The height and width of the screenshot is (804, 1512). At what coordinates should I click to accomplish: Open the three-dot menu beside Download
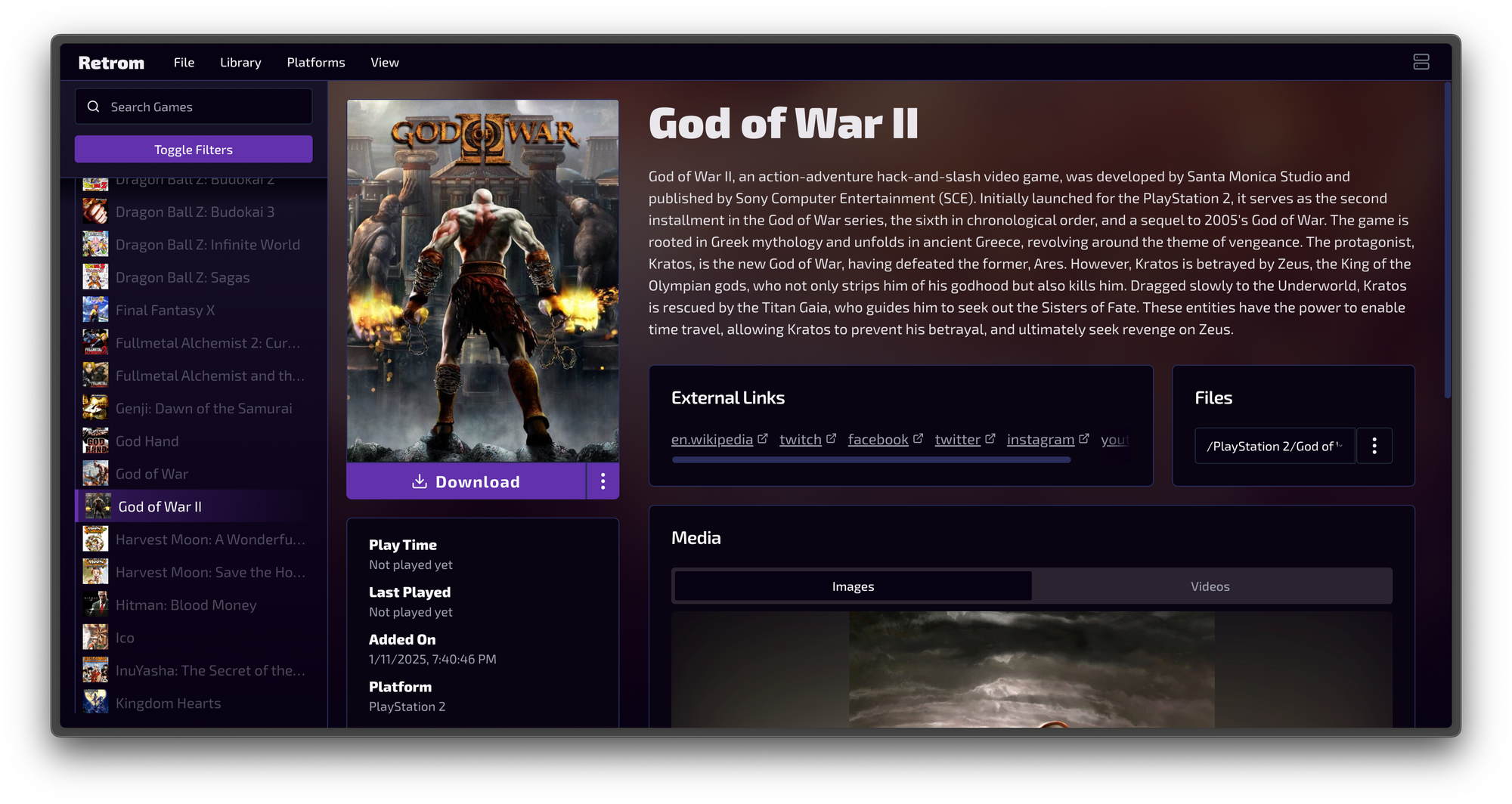pyautogui.click(x=603, y=481)
